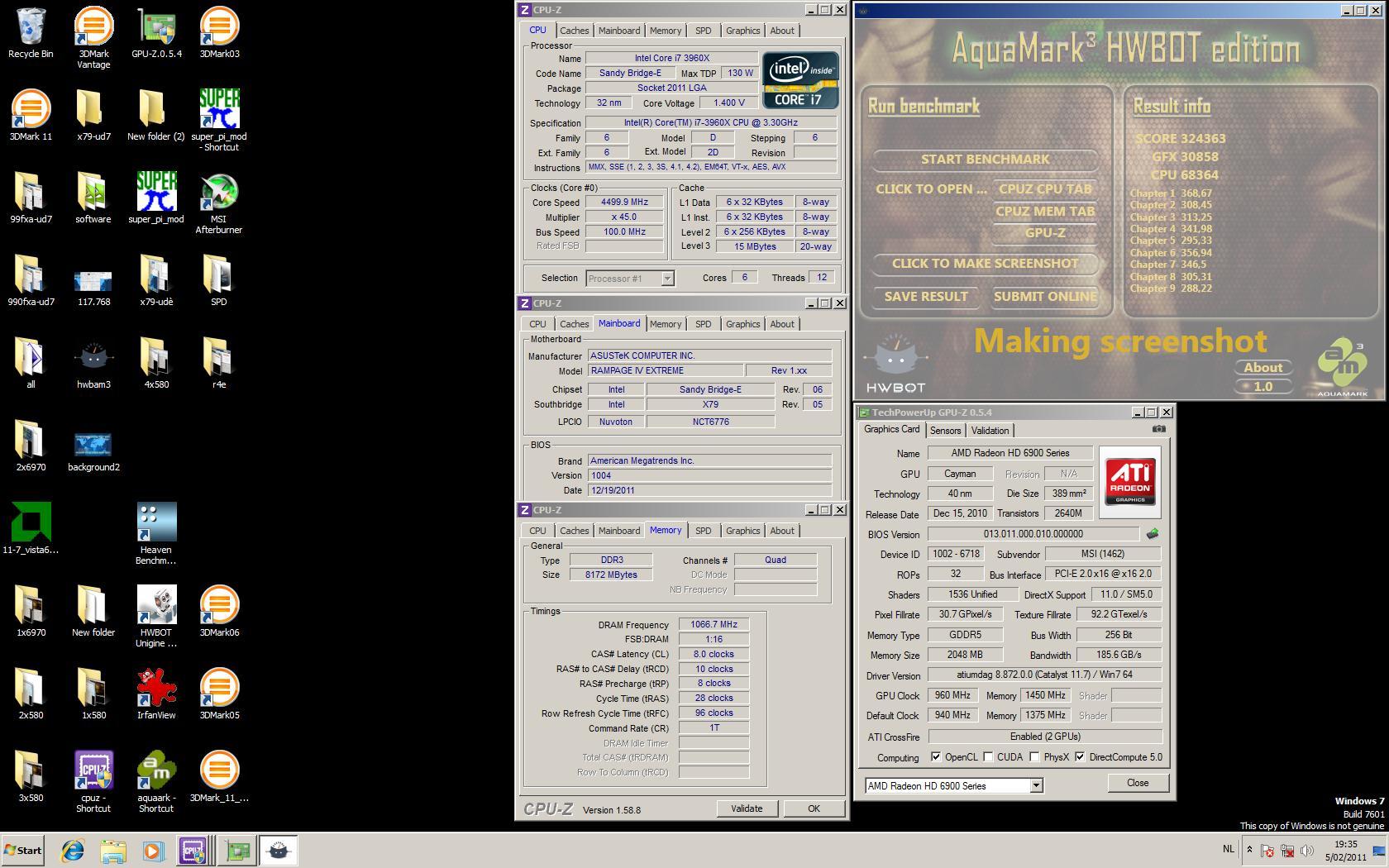The width and height of the screenshot is (1389, 868).
Task: Show hidden tray icons arrow
Action: coord(1249,850)
